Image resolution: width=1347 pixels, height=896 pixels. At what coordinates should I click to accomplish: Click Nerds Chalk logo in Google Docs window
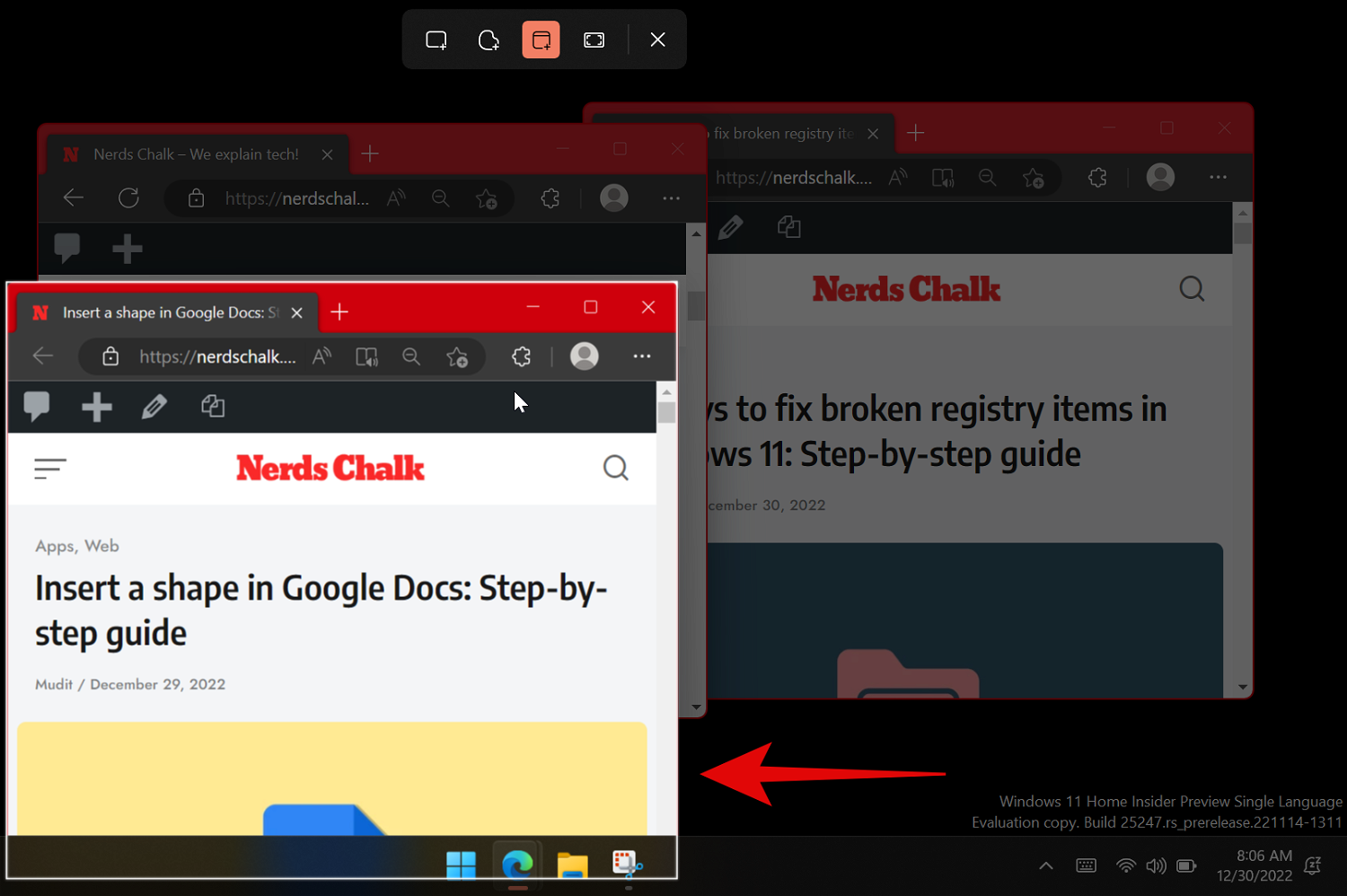[x=330, y=468]
